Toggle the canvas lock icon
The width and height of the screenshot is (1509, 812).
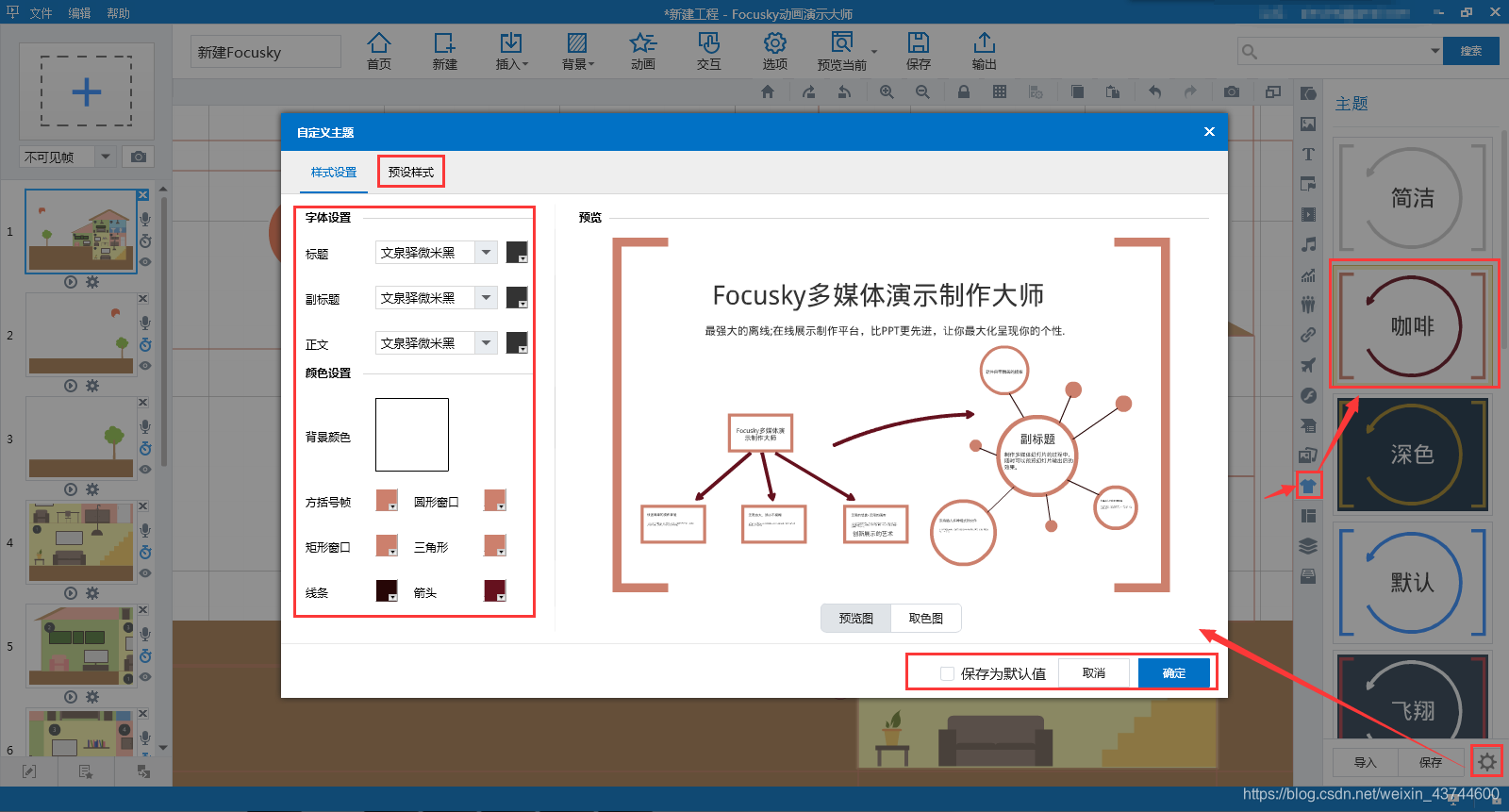963,91
